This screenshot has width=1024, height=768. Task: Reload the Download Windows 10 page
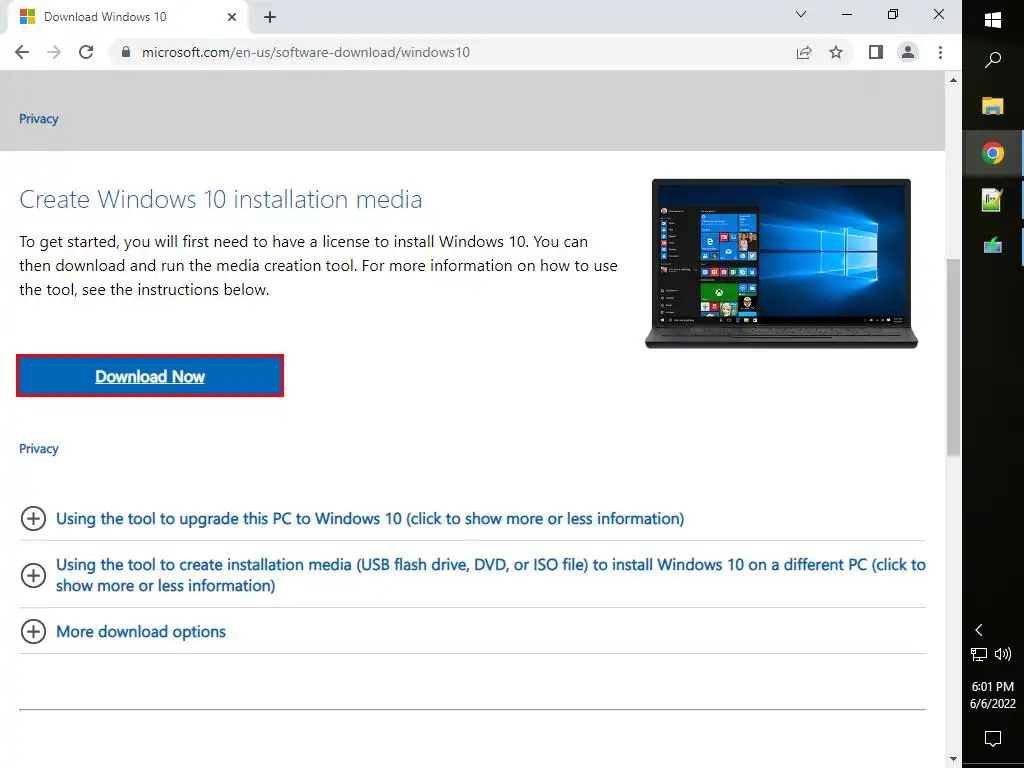point(86,52)
